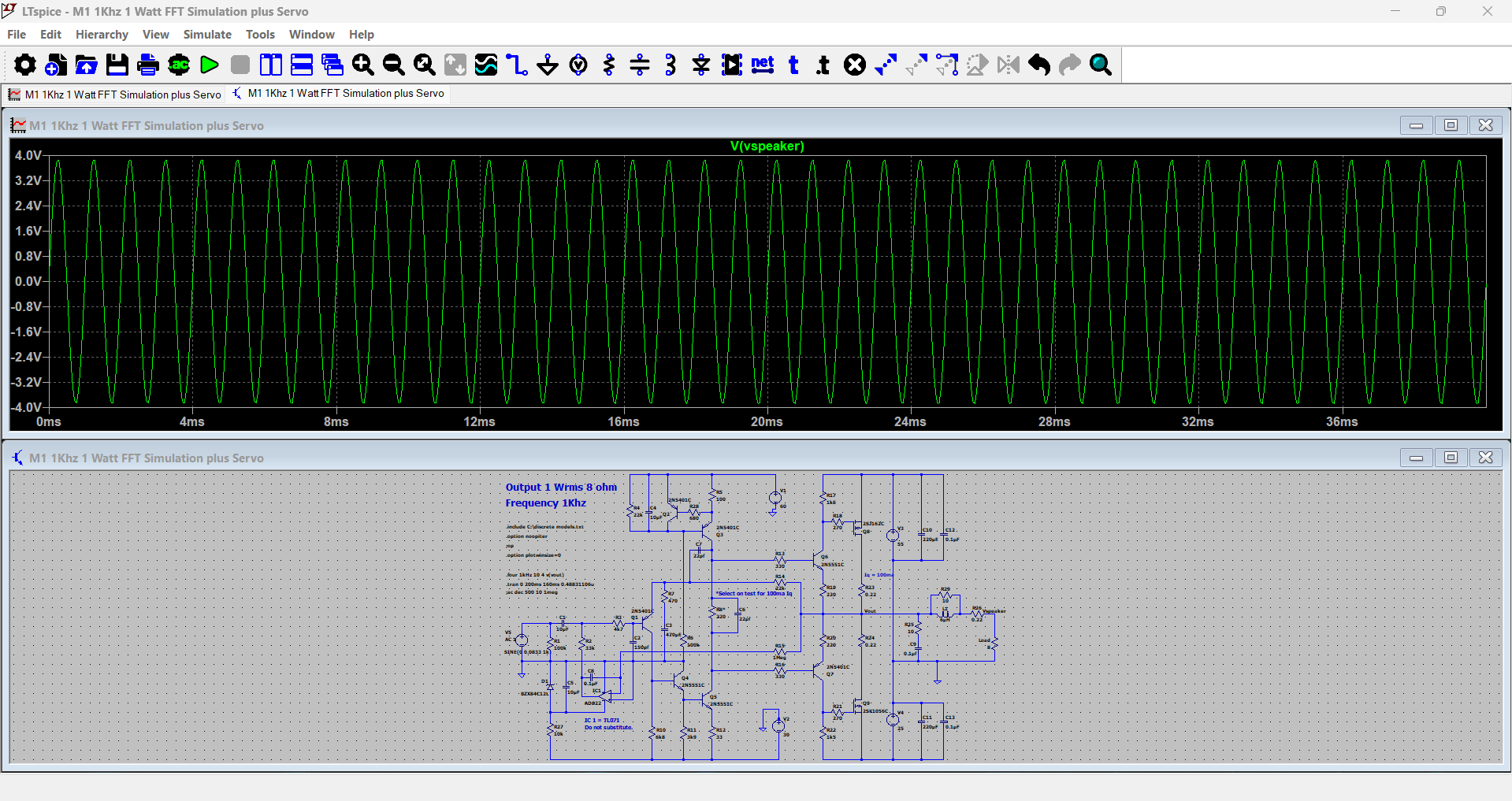Click the Zoom In magnifier
The width and height of the screenshot is (1512, 801).
pyautogui.click(x=363, y=65)
